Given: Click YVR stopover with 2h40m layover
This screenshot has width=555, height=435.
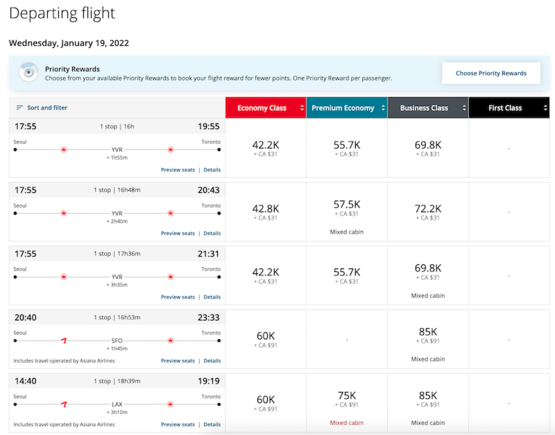Looking at the screenshot, I should (117, 213).
